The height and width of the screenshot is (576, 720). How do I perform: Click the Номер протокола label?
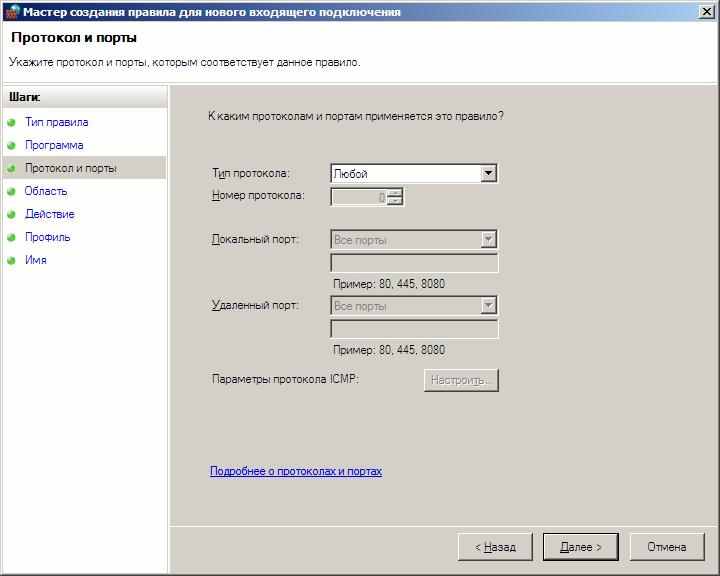point(258,196)
